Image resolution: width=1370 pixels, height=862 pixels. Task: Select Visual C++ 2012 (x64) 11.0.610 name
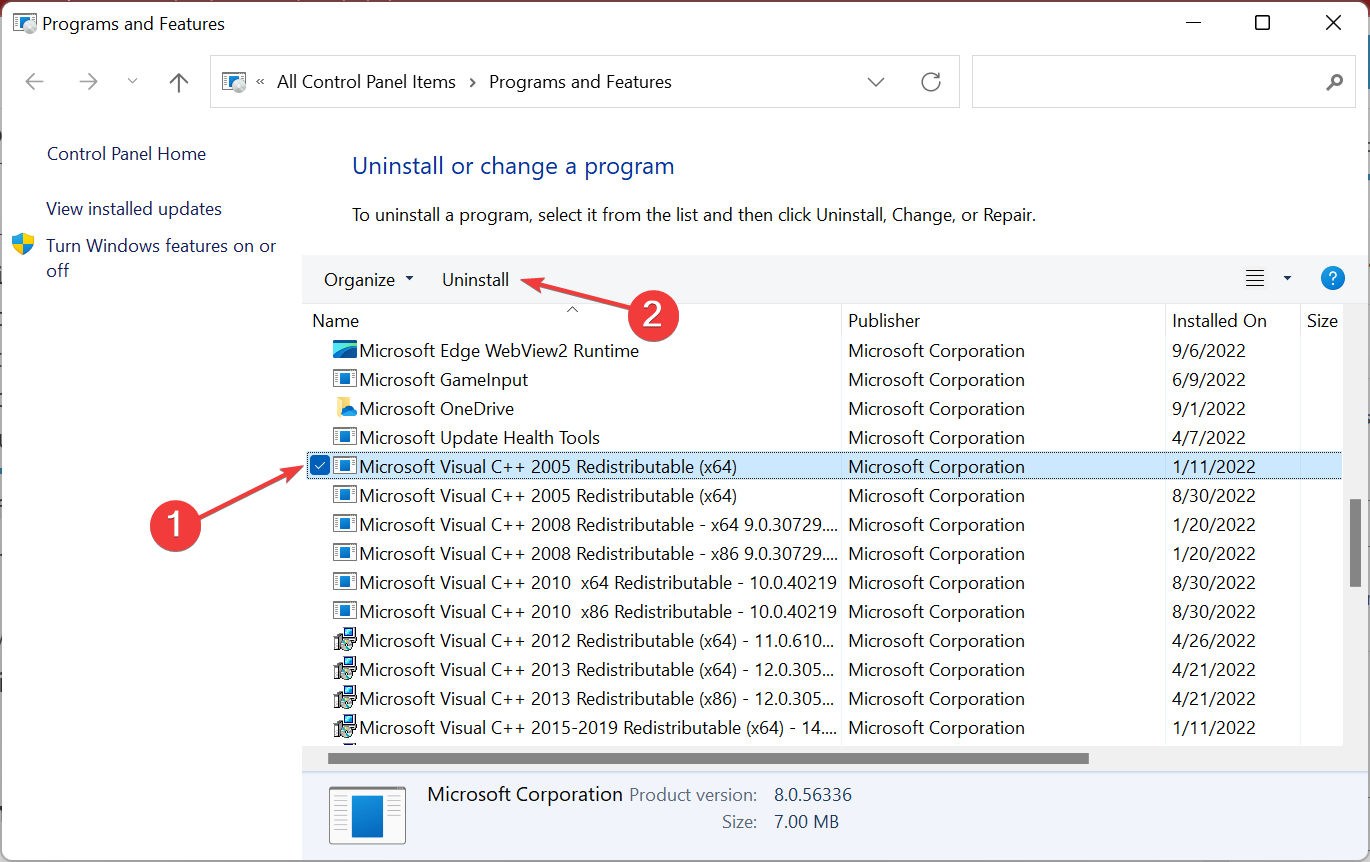pyautogui.click(x=599, y=641)
